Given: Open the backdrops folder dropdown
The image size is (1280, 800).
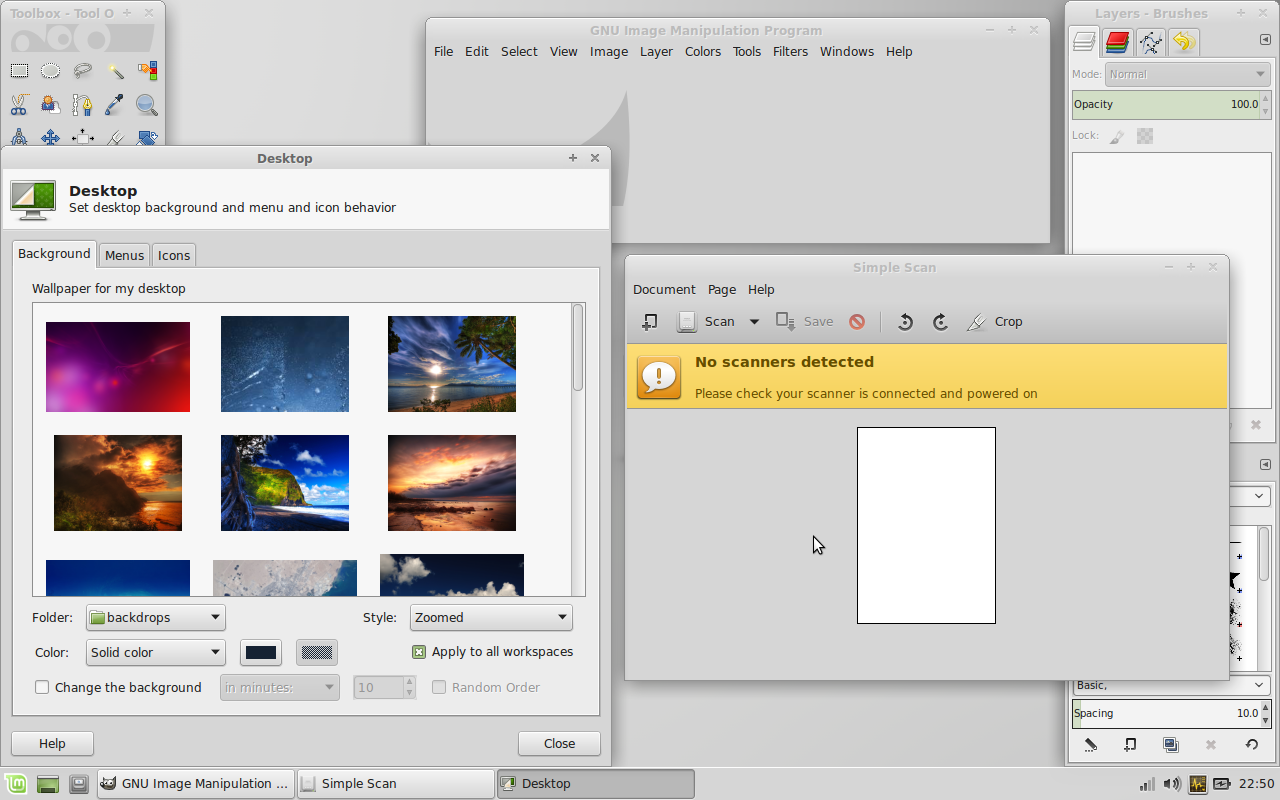Looking at the screenshot, I should [155, 617].
